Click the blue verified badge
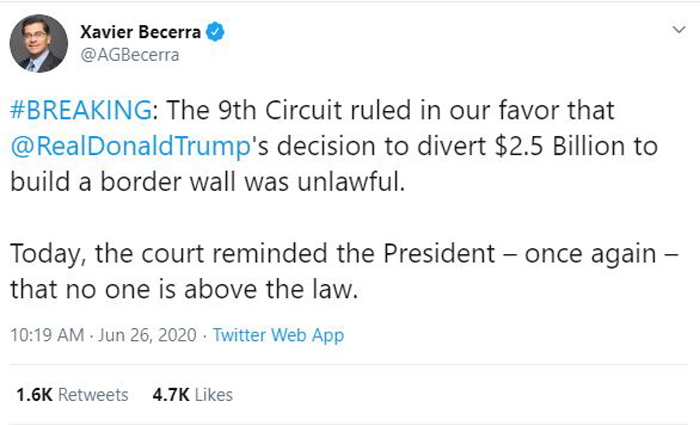Image resolution: width=700 pixels, height=426 pixels. [x=215, y=32]
